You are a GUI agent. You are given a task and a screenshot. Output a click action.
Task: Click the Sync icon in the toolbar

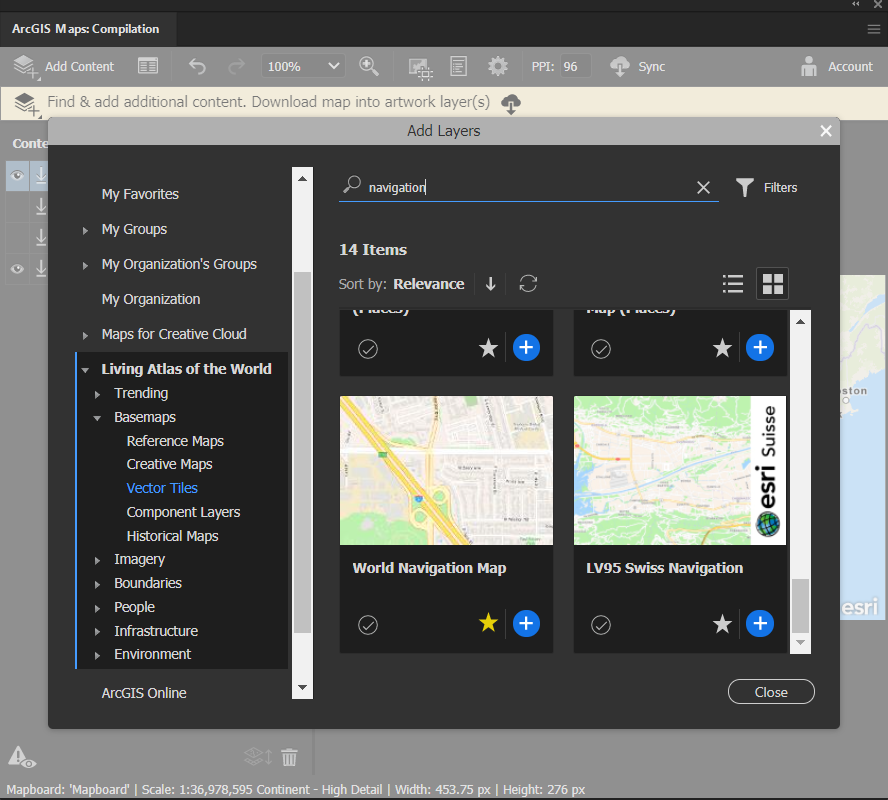pos(621,66)
